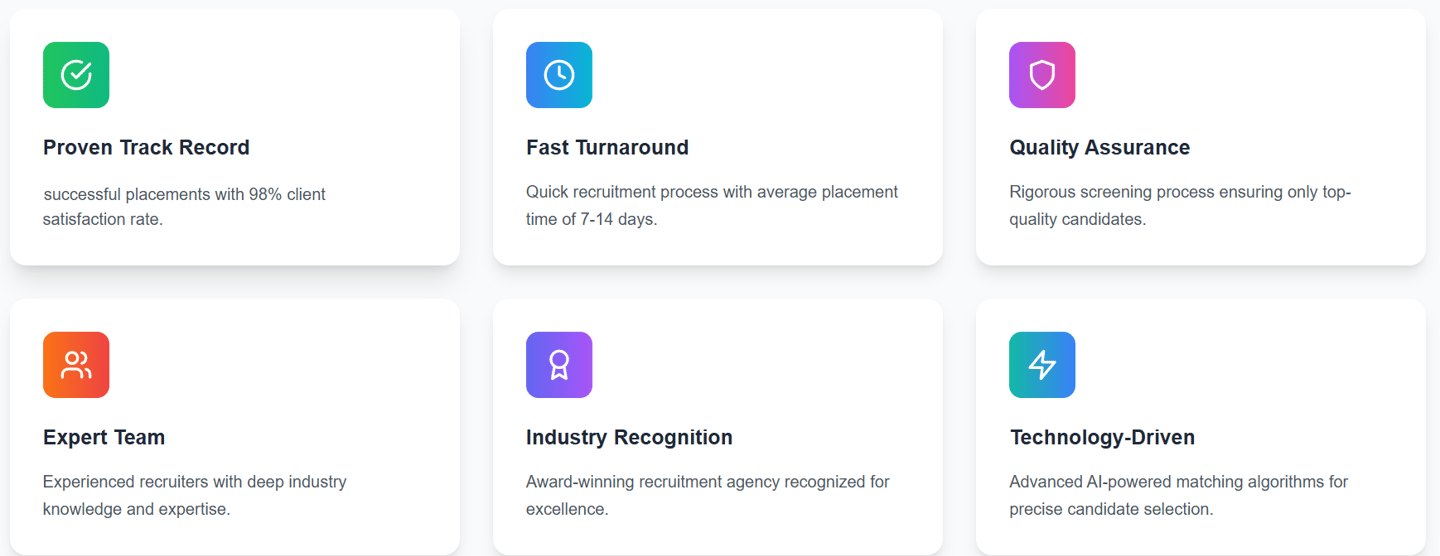The image size is (1440, 556).
Task: Click the blue clock icon
Action: [559, 75]
